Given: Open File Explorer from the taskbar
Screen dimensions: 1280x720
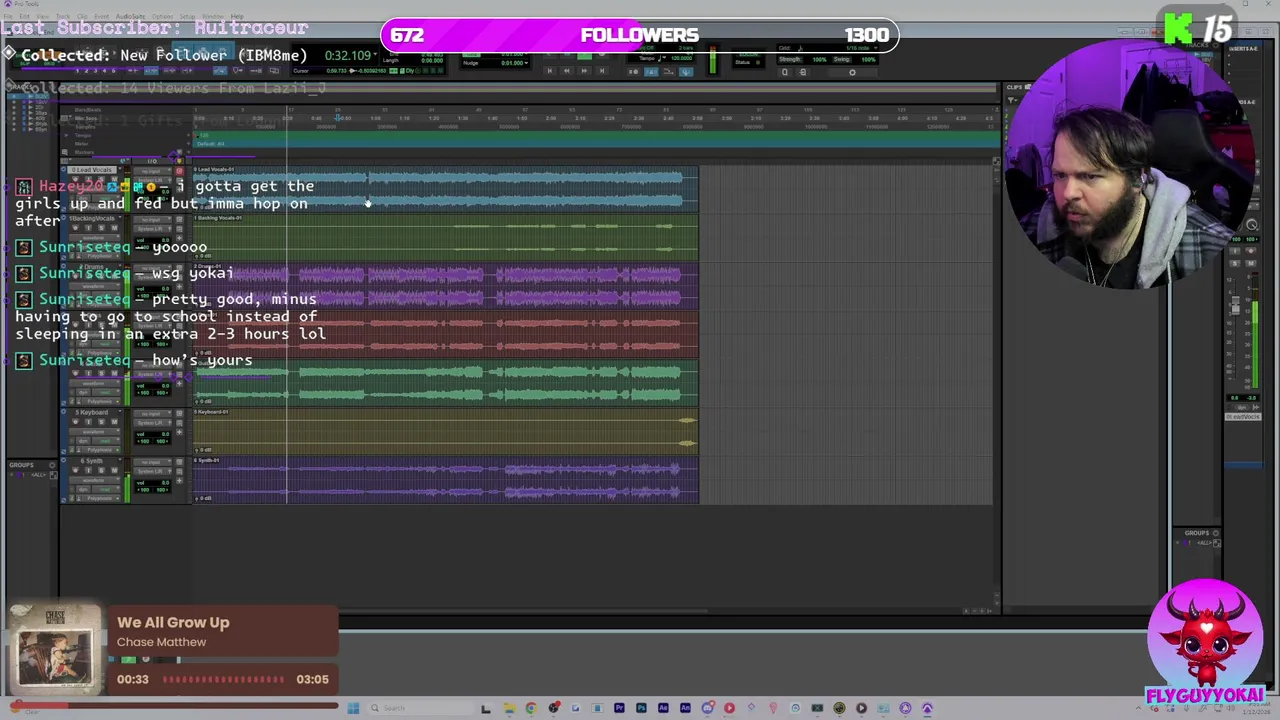Looking at the screenshot, I should point(509,708).
